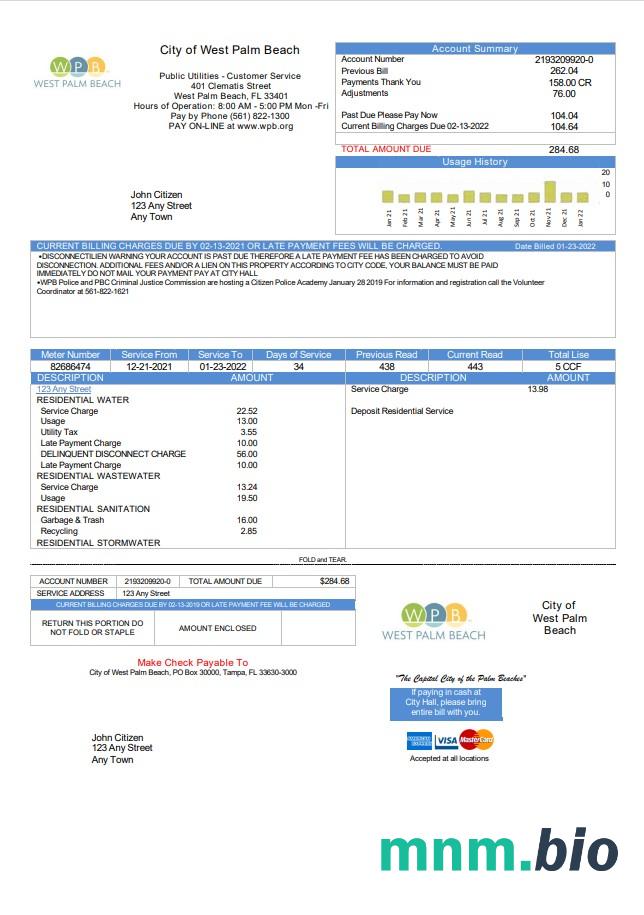Select the tallest Nov 21 usage bar
This screenshot has width=644, height=915.
click(549, 192)
